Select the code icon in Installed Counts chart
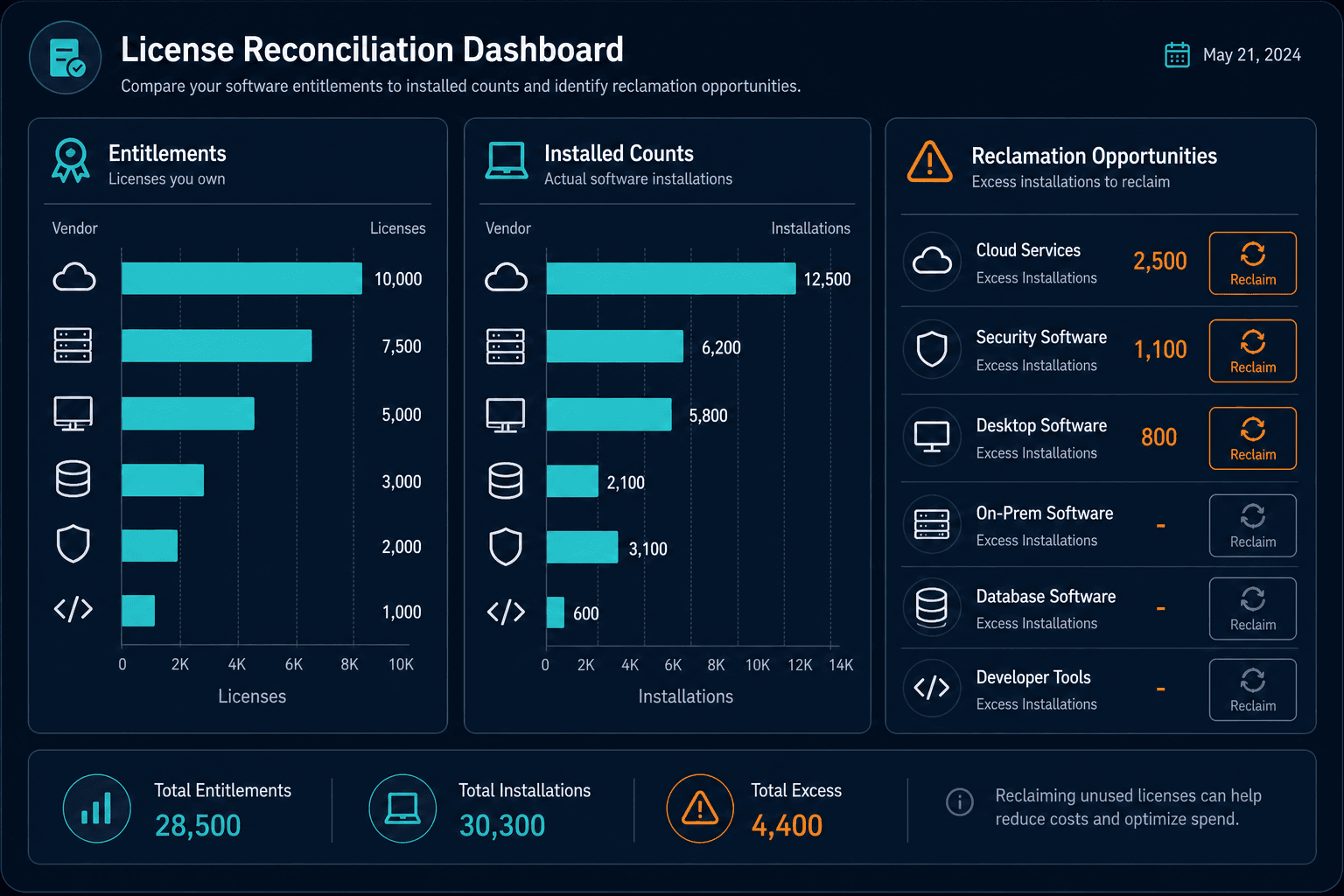Screen dimensions: 1344x896 [x=506, y=612]
